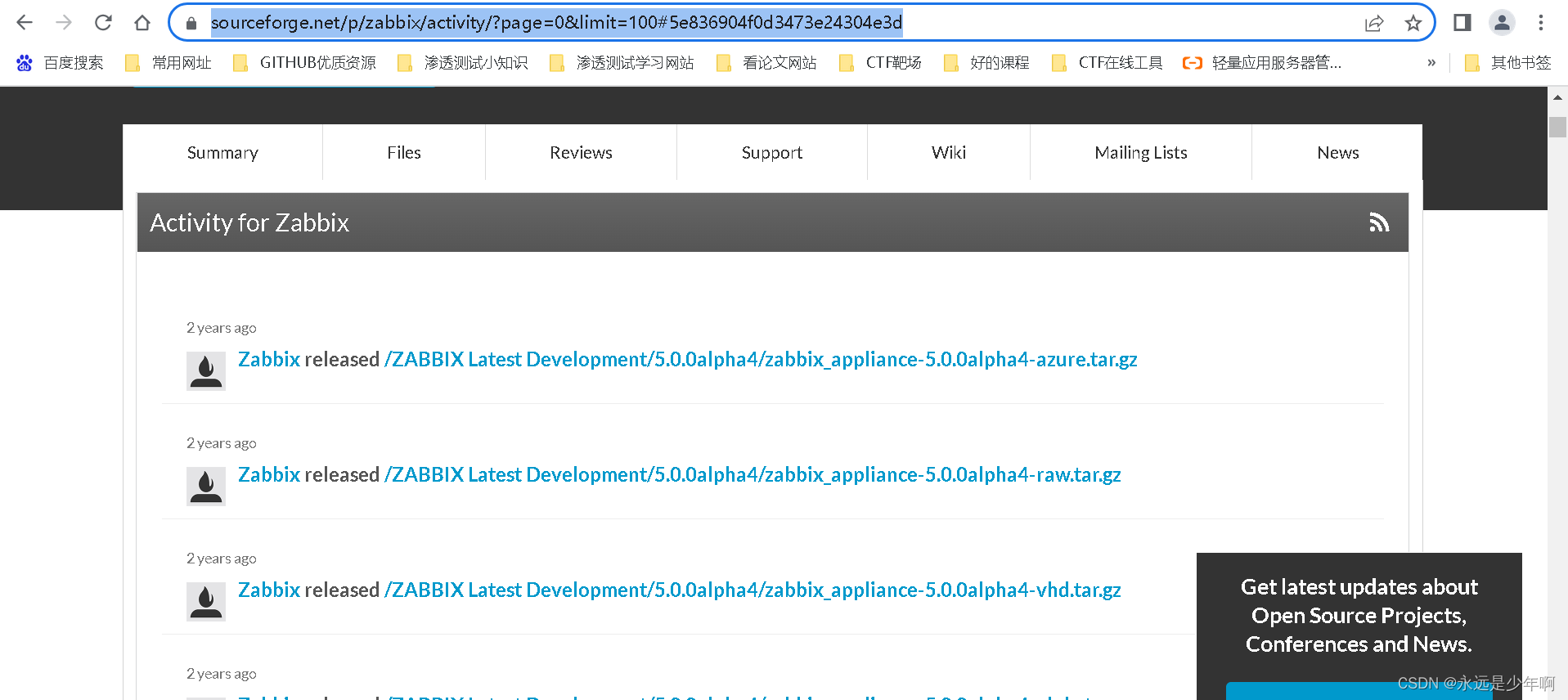This screenshot has width=1568, height=700.
Task: Open the 百度搜索 bookmark
Action: point(61,63)
